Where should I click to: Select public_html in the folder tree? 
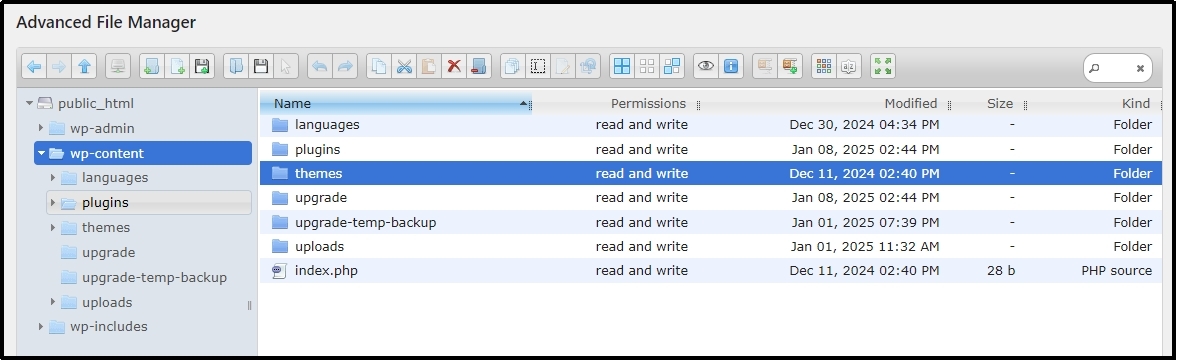[x=96, y=104]
